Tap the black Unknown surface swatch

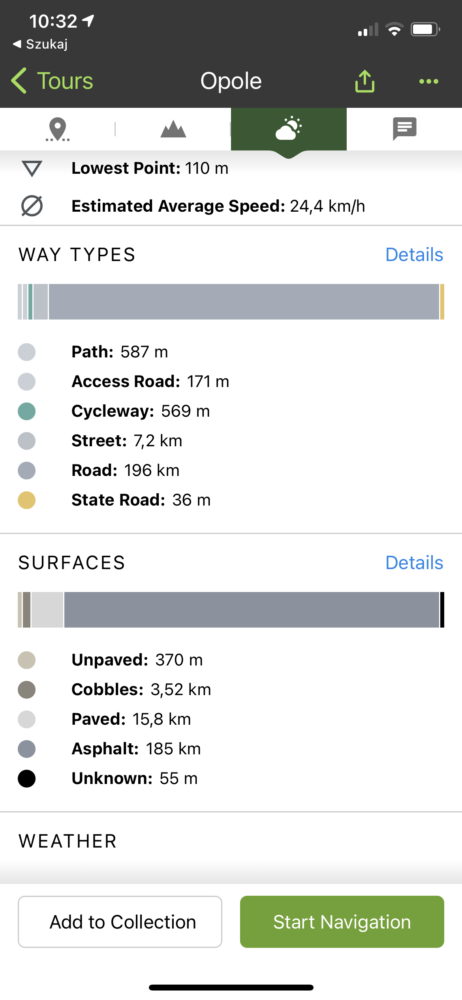[x=27, y=779]
